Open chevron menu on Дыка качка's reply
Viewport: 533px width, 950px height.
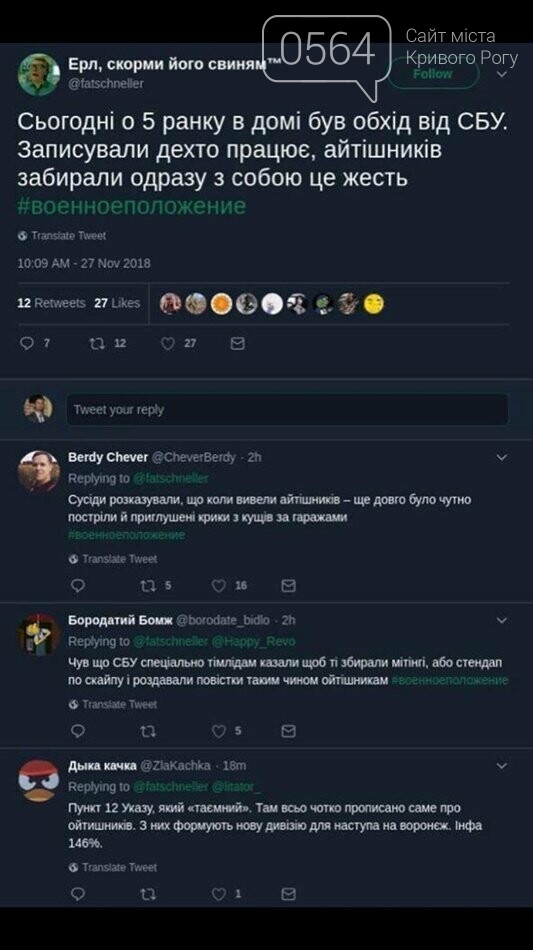tap(502, 766)
